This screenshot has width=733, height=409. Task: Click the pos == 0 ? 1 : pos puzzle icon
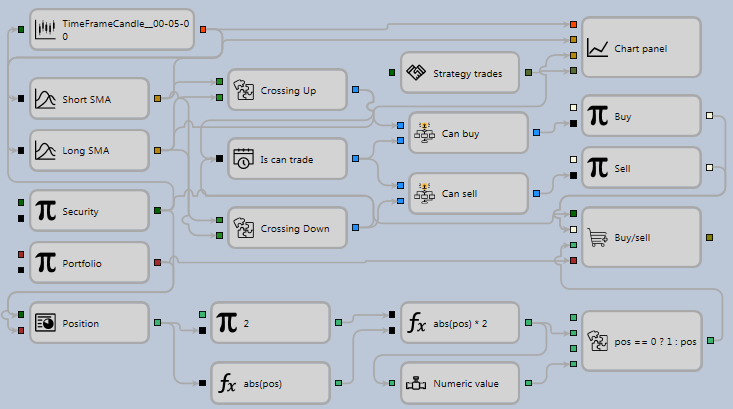(x=597, y=341)
